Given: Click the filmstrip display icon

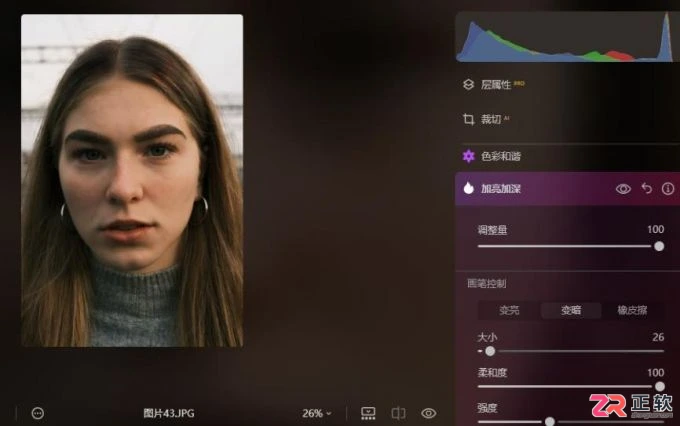Looking at the screenshot, I should click(x=368, y=413).
